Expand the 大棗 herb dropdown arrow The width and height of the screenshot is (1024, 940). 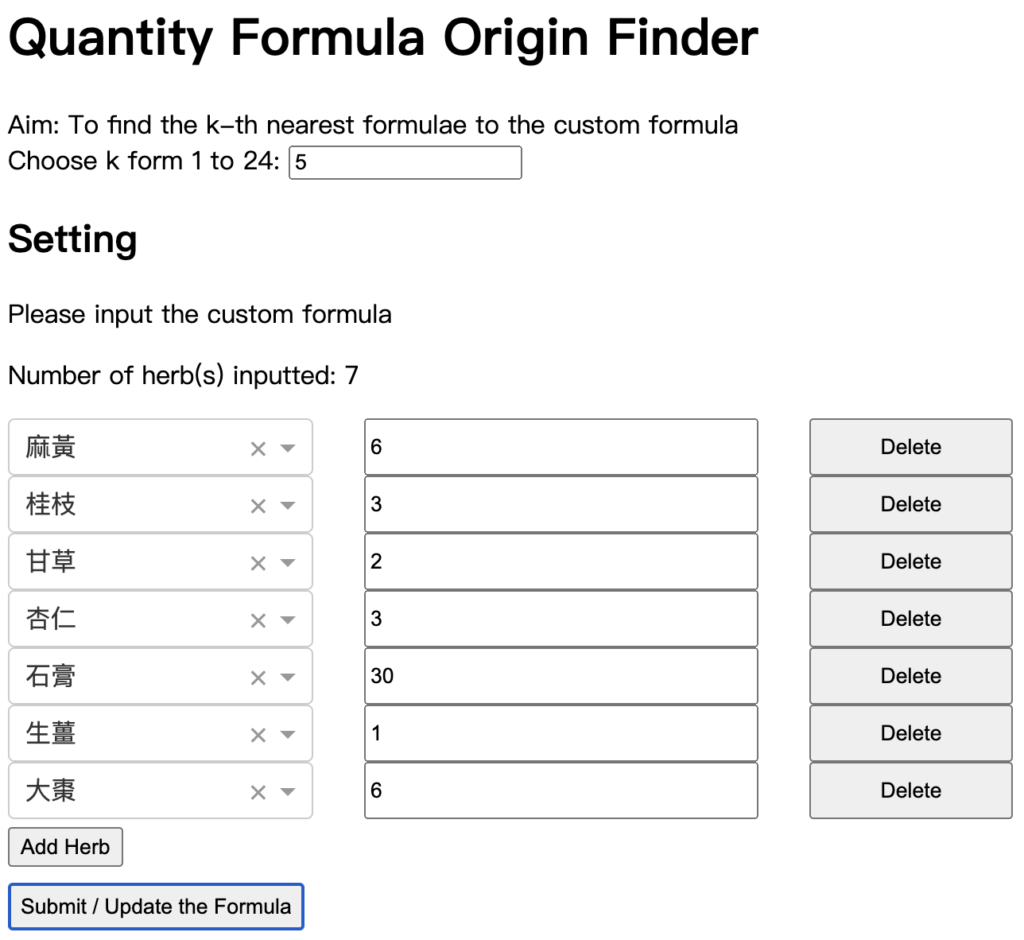click(x=288, y=792)
